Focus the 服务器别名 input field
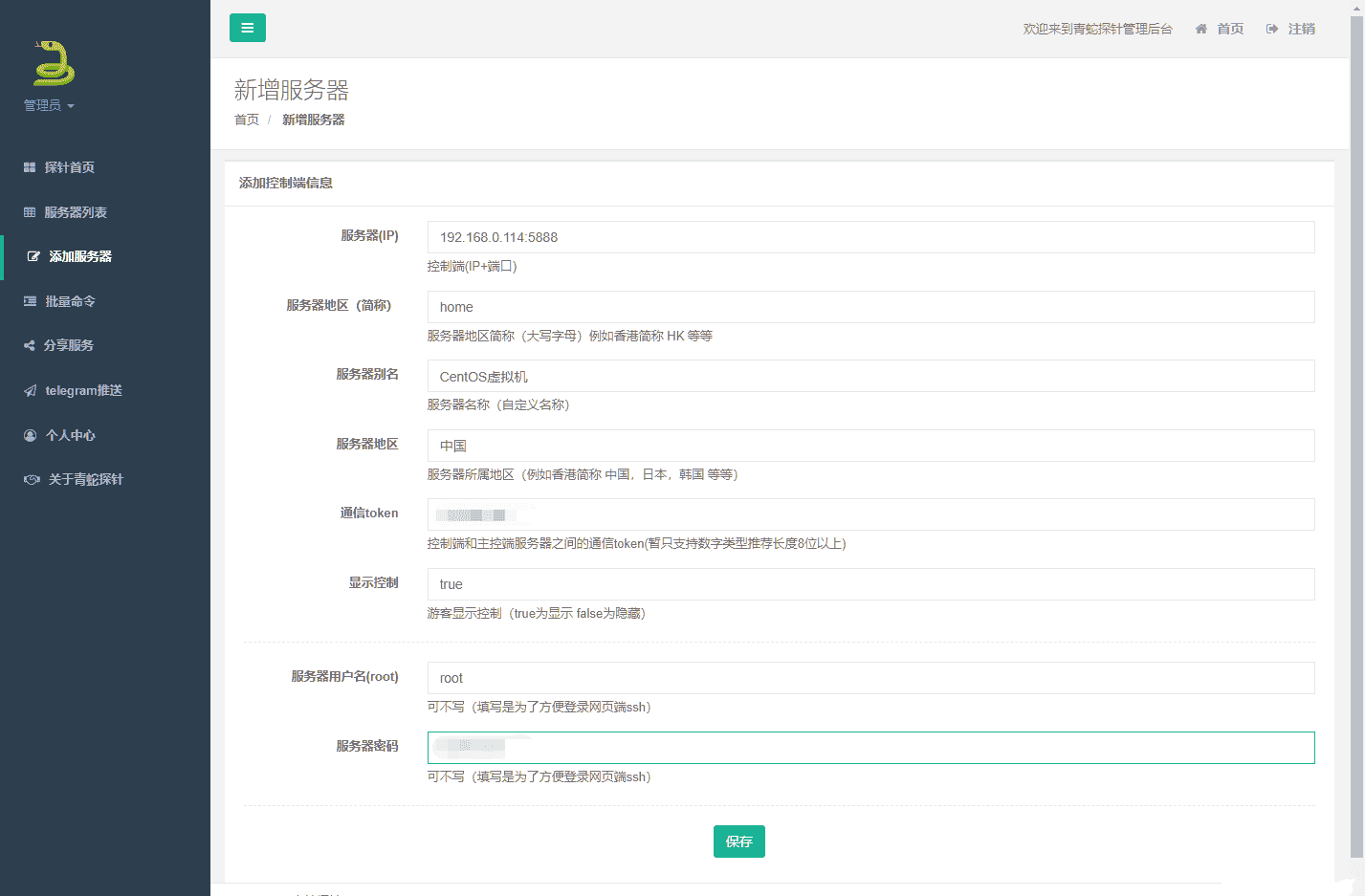 point(870,376)
